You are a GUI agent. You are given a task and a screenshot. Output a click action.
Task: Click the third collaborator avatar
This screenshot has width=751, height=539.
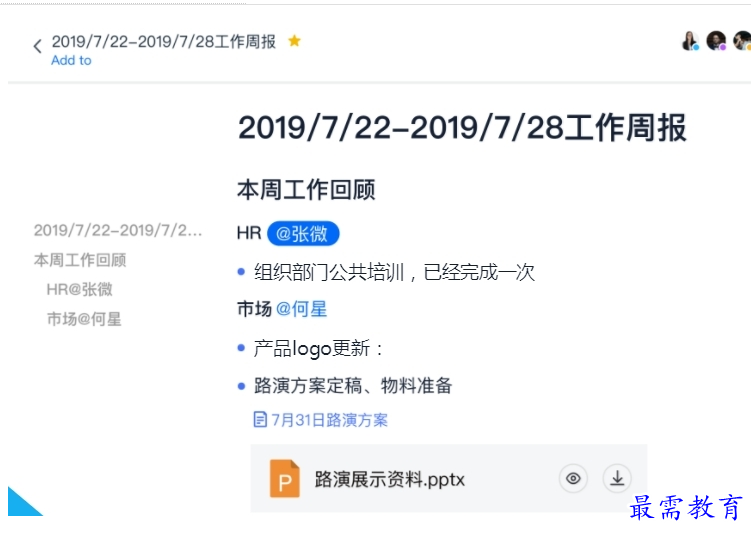point(741,41)
